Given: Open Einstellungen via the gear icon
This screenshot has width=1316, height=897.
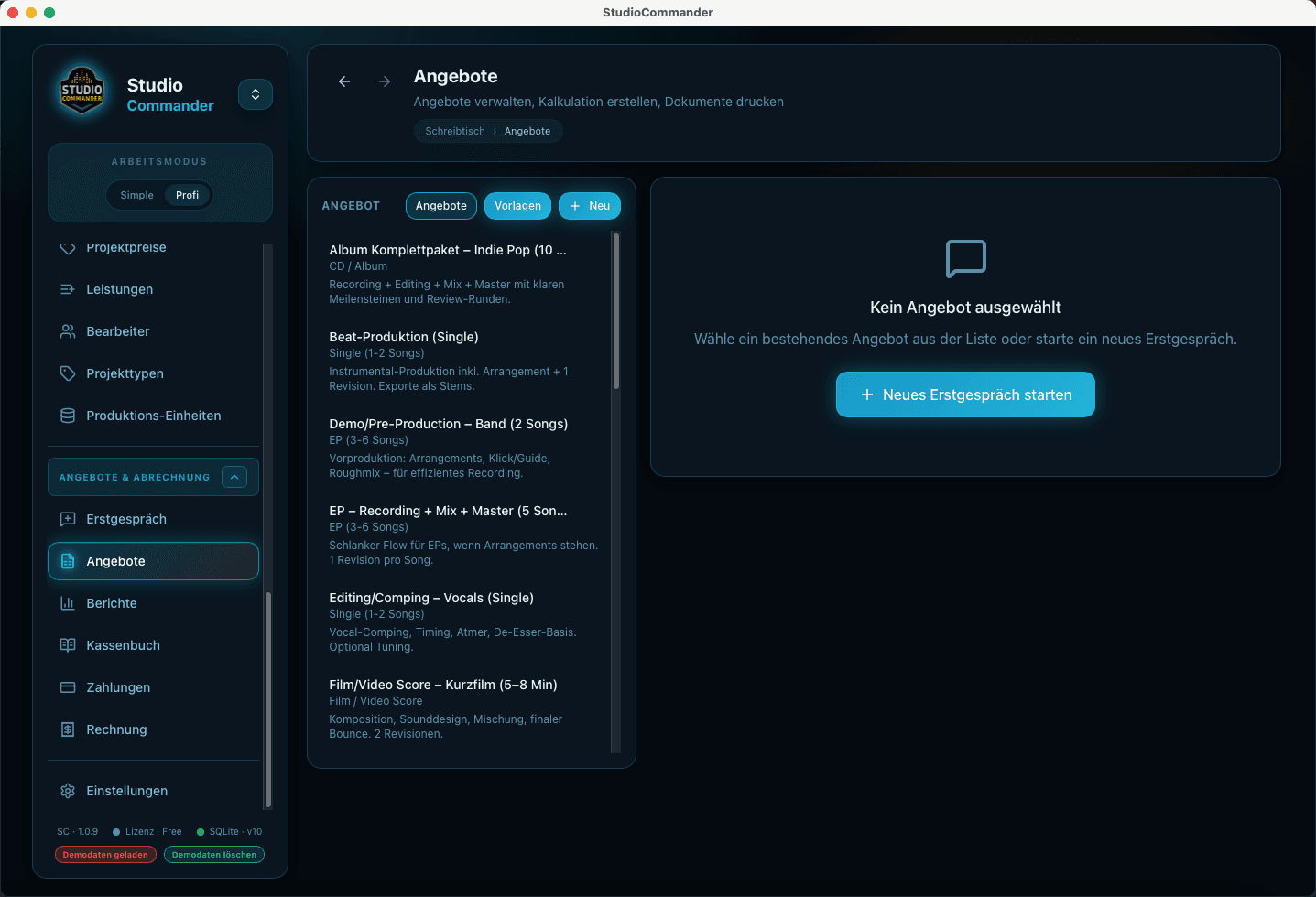Looking at the screenshot, I should pyautogui.click(x=68, y=791).
